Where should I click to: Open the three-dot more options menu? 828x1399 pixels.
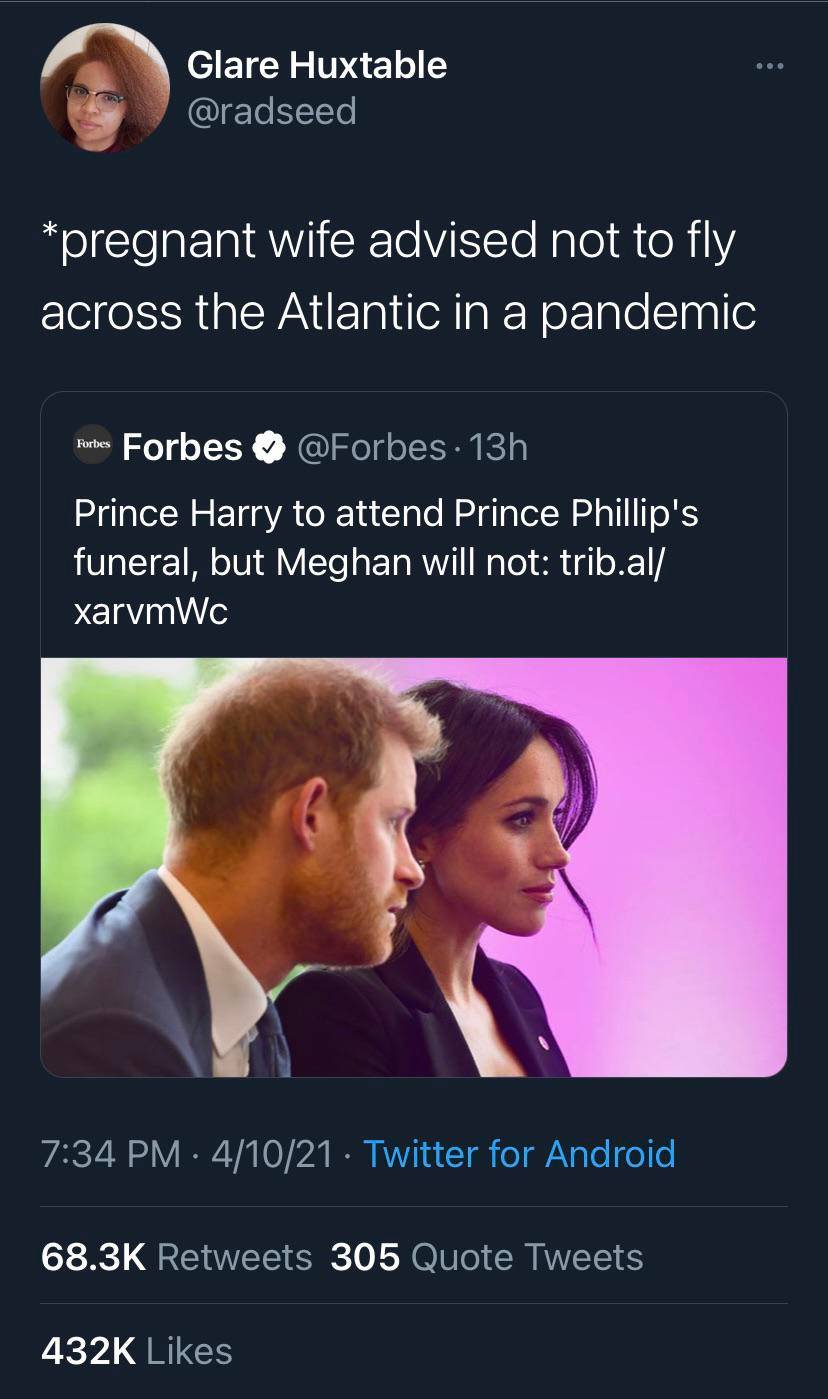coord(770,67)
